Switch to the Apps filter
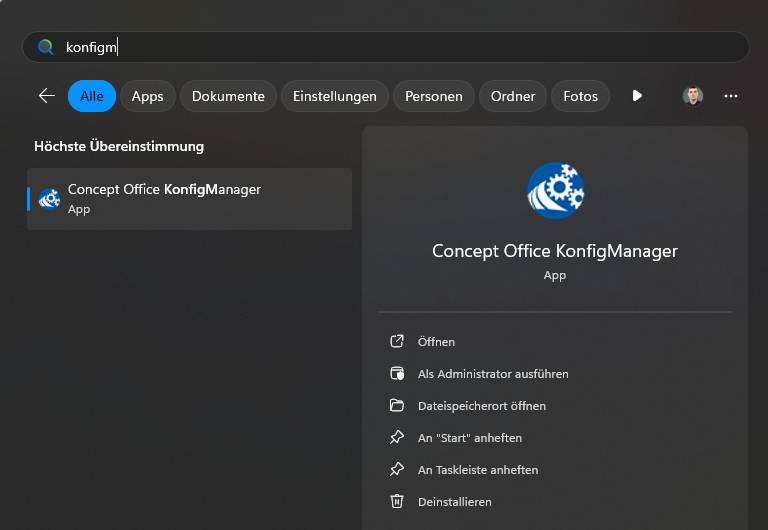Screen dimensions: 768x530 coord(147,96)
